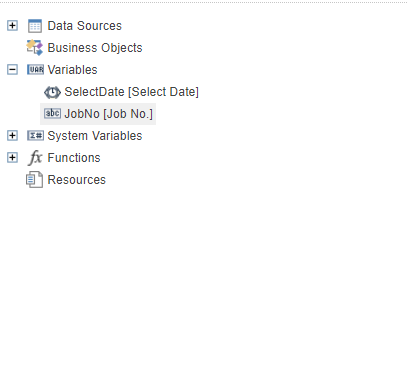Click the JobNo abc string icon
Screen dimensions: 408x389
[x=52, y=113]
